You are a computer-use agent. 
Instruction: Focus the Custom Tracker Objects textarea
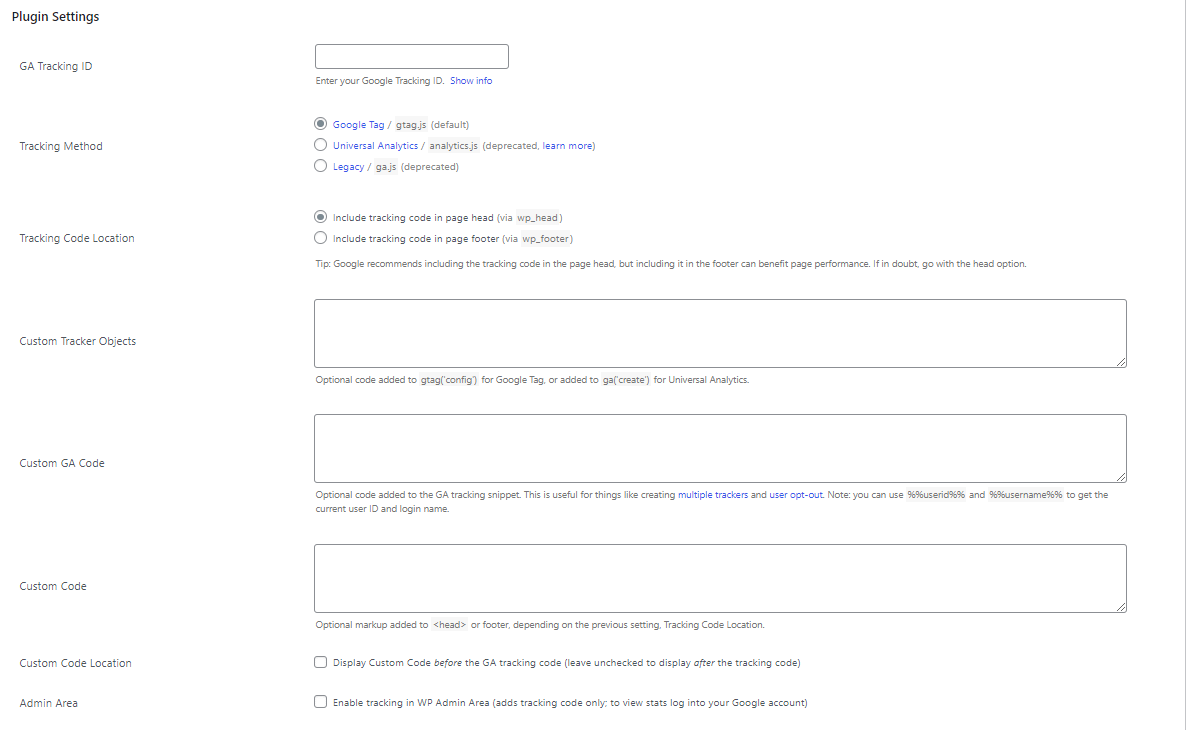click(720, 334)
